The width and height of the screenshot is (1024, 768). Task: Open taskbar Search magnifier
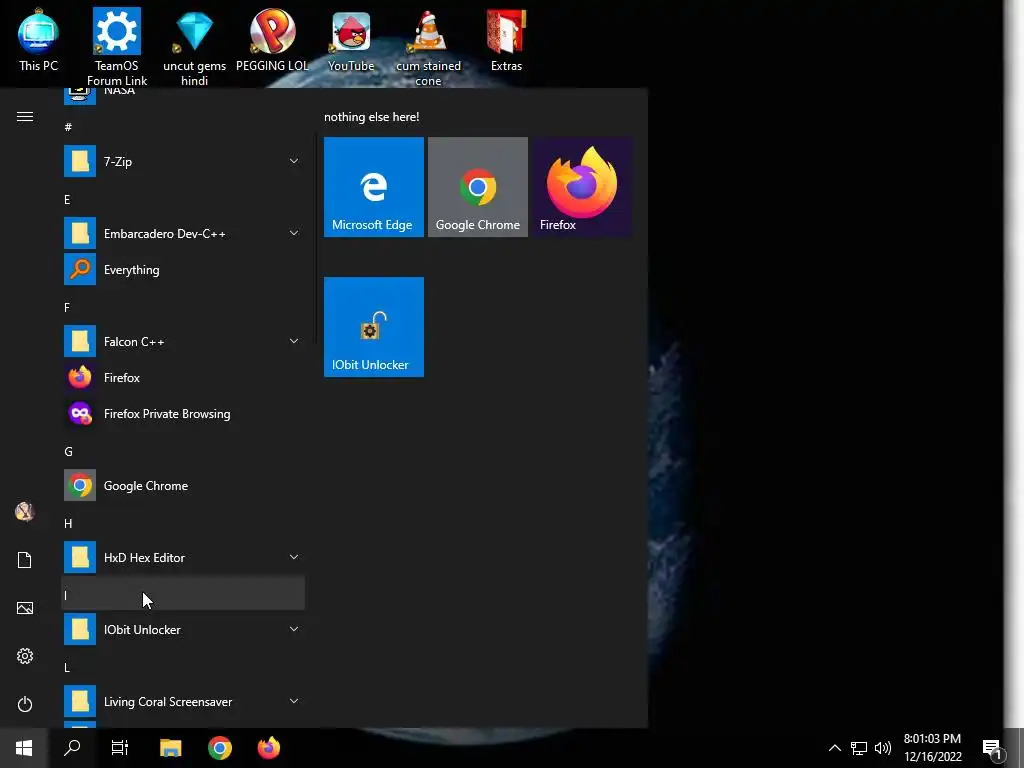(72, 748)
